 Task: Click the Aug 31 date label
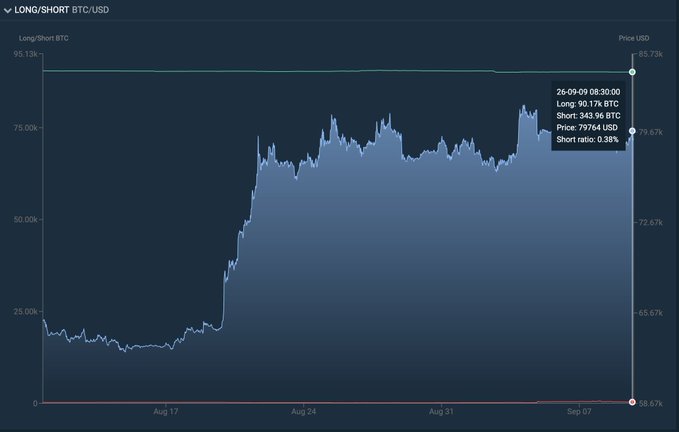tap(441, 412)
